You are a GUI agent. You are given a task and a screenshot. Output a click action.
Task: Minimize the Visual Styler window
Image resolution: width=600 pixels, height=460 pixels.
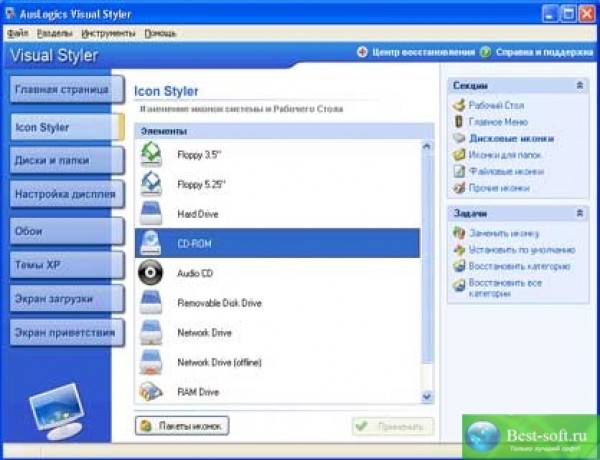(x=550, y=14)
